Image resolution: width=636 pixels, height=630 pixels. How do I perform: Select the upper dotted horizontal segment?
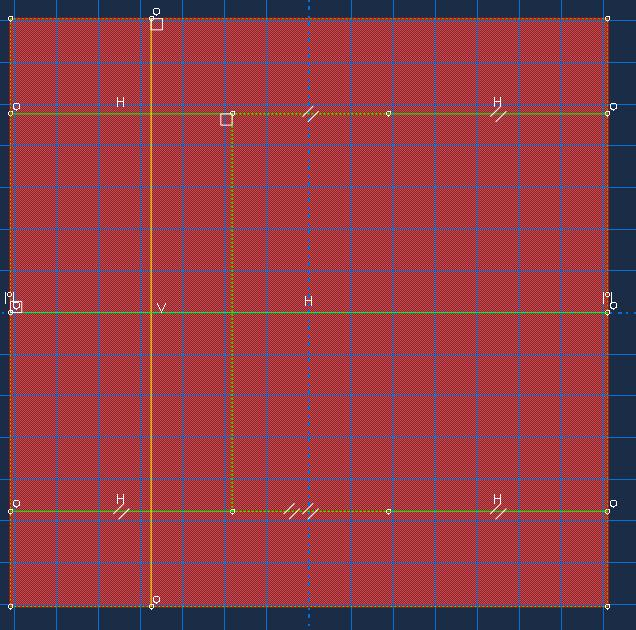pos(310,114)
